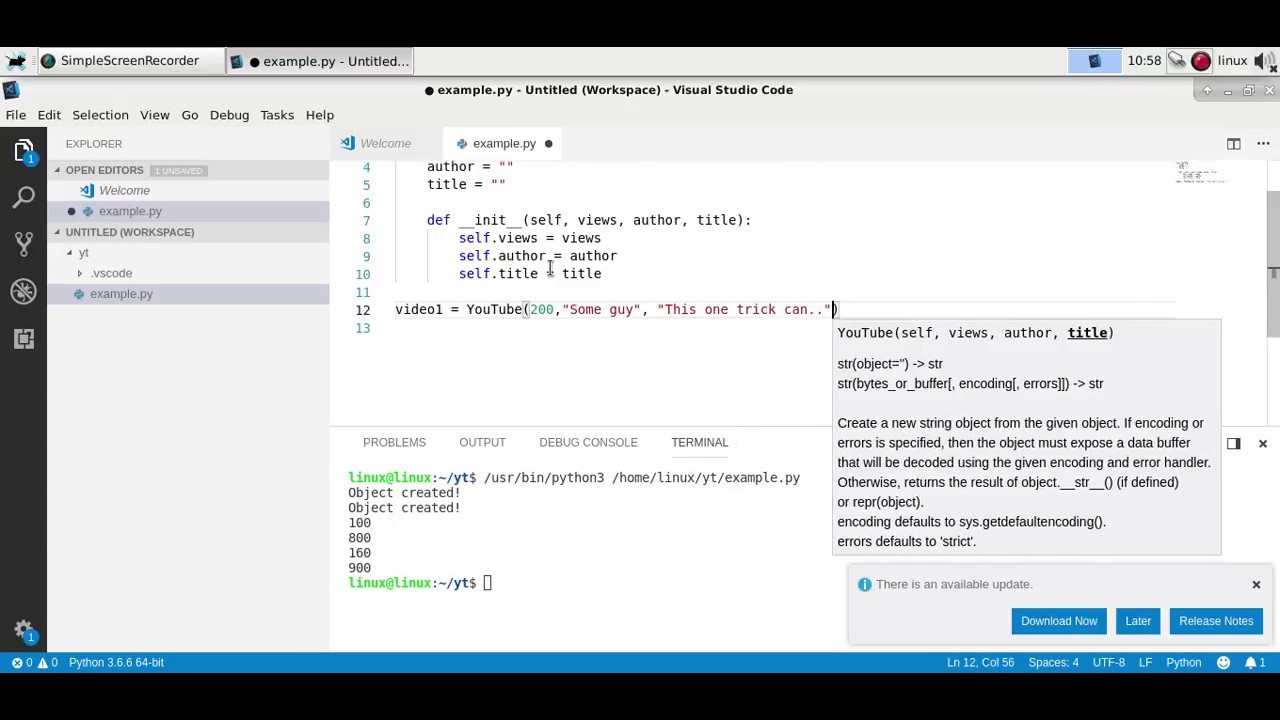The width and height of the screenshot is (1280, 720).
Task: Open the Explorer view in activity bar
Action: [x=23, y=150]
